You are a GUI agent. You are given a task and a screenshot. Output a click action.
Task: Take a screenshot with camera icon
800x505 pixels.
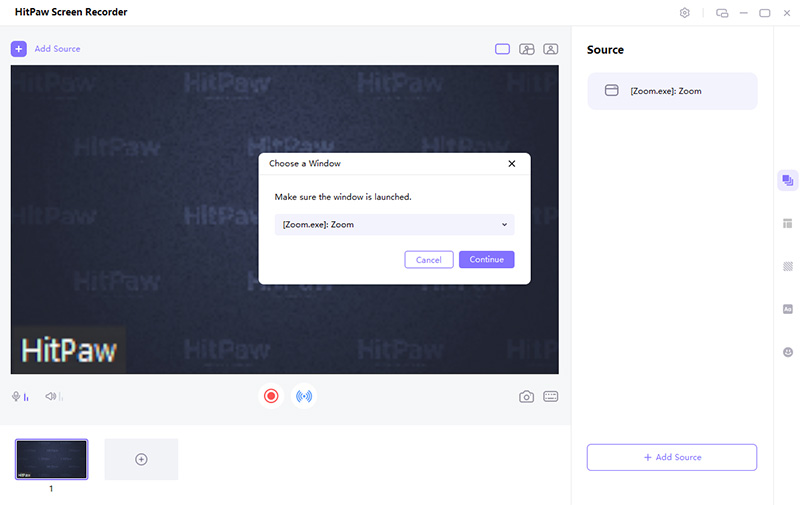[x=527, y=397]
